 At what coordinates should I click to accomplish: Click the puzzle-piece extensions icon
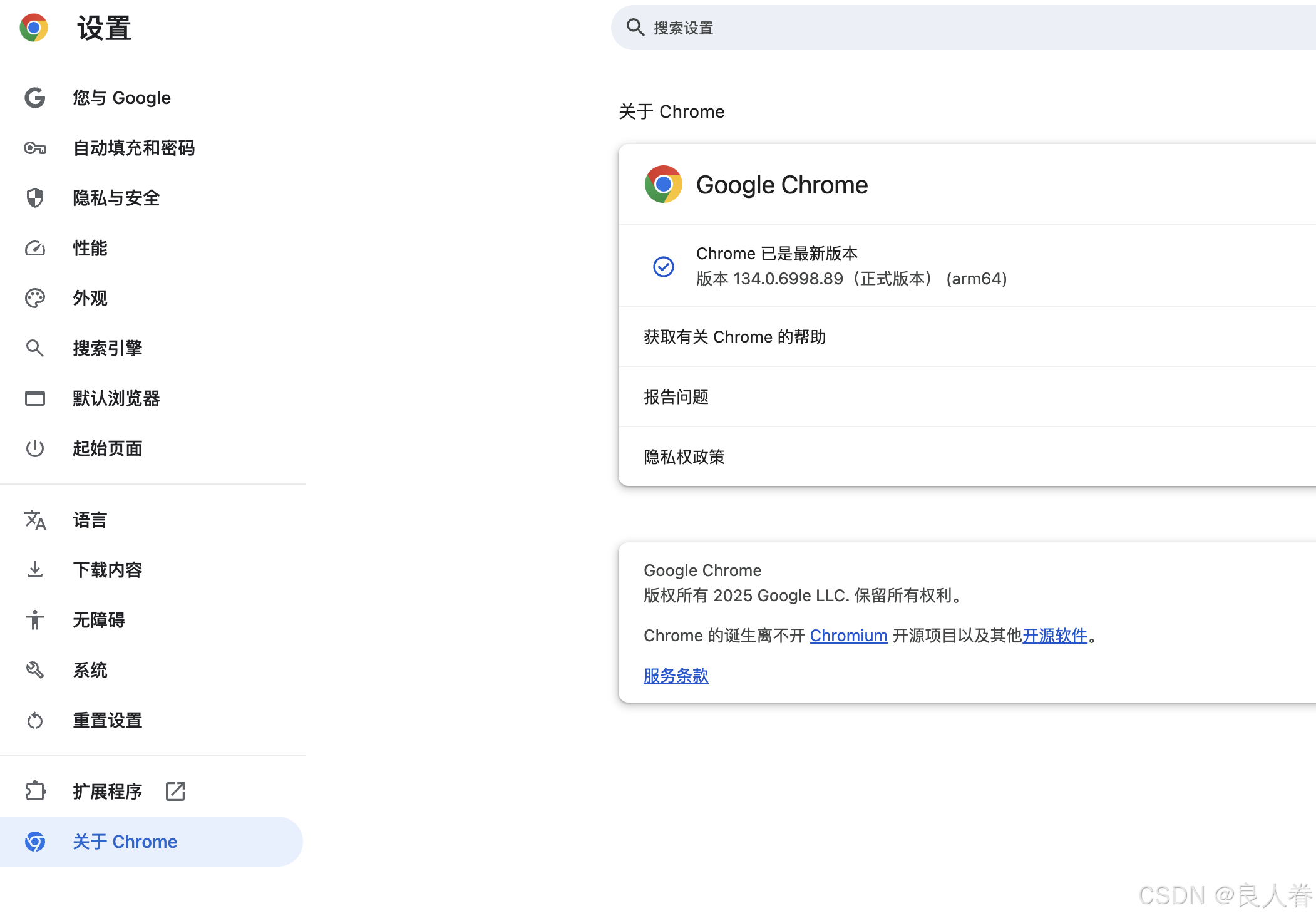coord(35,791)
